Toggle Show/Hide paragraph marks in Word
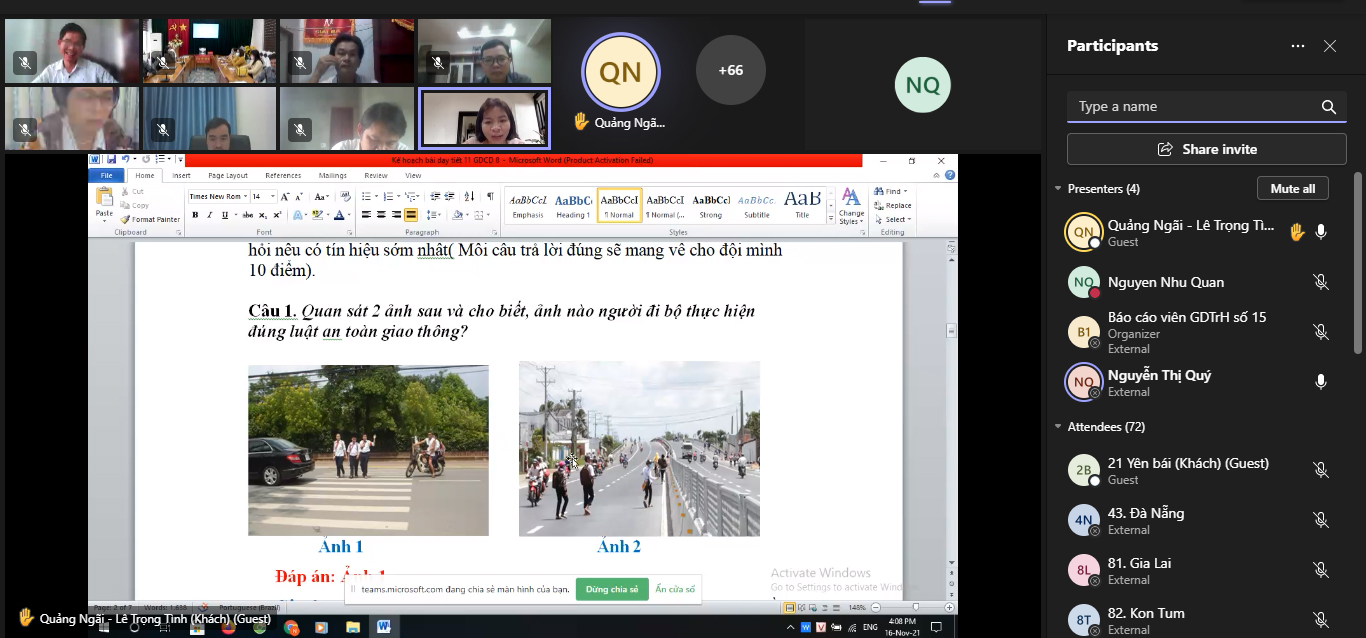1366x638 pixels. 490,197
